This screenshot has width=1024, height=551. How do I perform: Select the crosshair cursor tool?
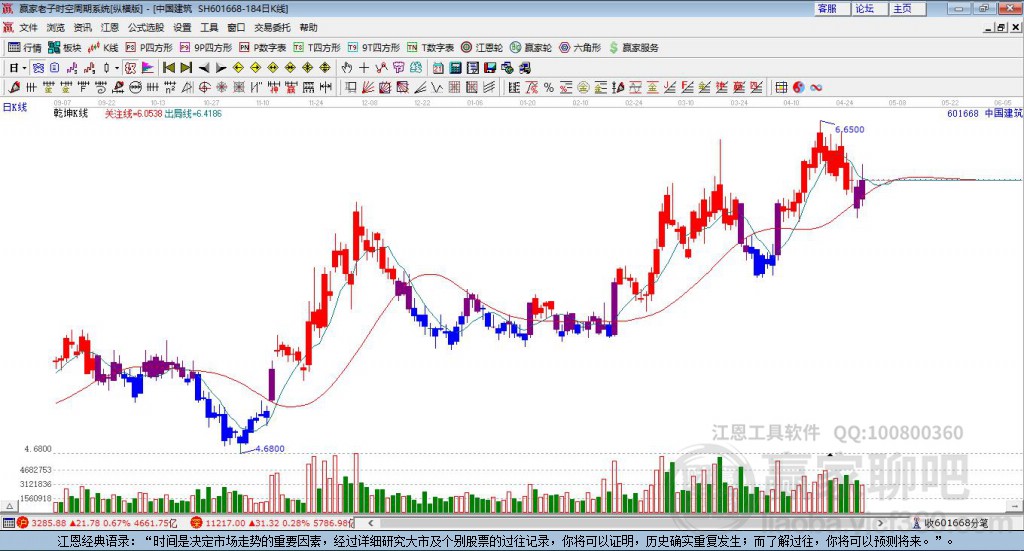click(x=364, y=68)
